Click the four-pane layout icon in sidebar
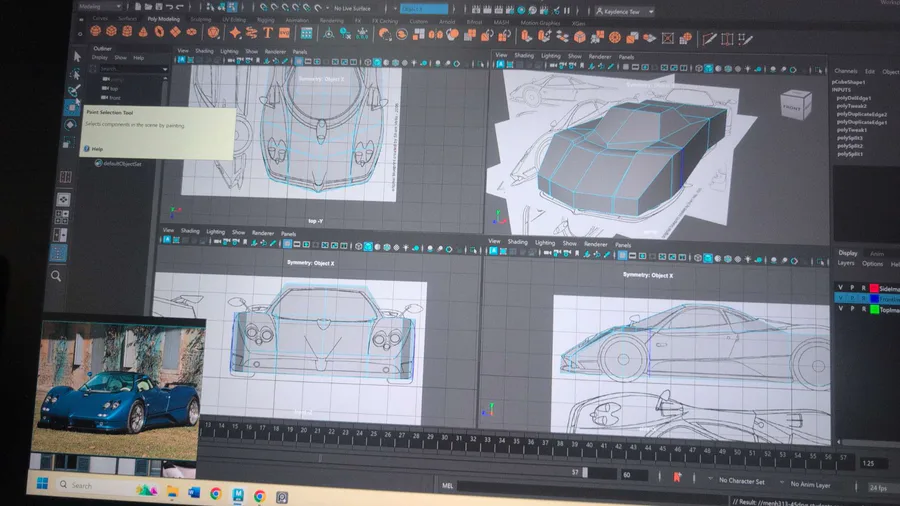The image size is (900, 506). pos(61,217)
